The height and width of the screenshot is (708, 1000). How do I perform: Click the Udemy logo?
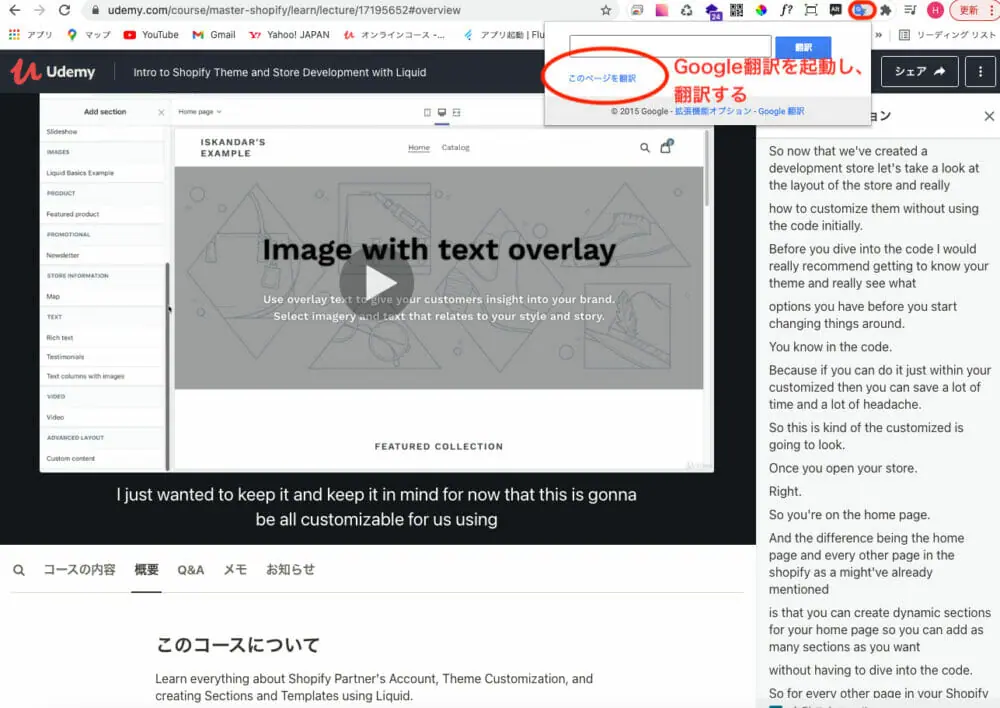[53, 72]
